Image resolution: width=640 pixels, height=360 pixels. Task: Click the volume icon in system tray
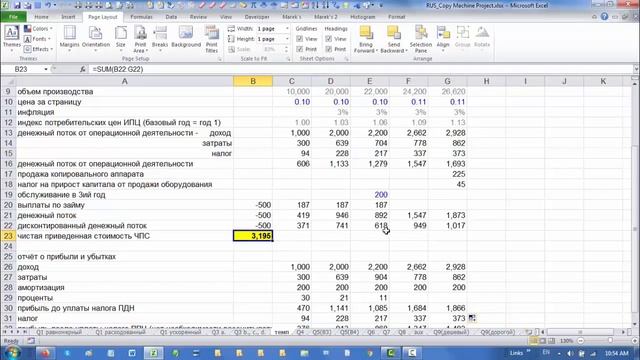click(x=571, y=353)
